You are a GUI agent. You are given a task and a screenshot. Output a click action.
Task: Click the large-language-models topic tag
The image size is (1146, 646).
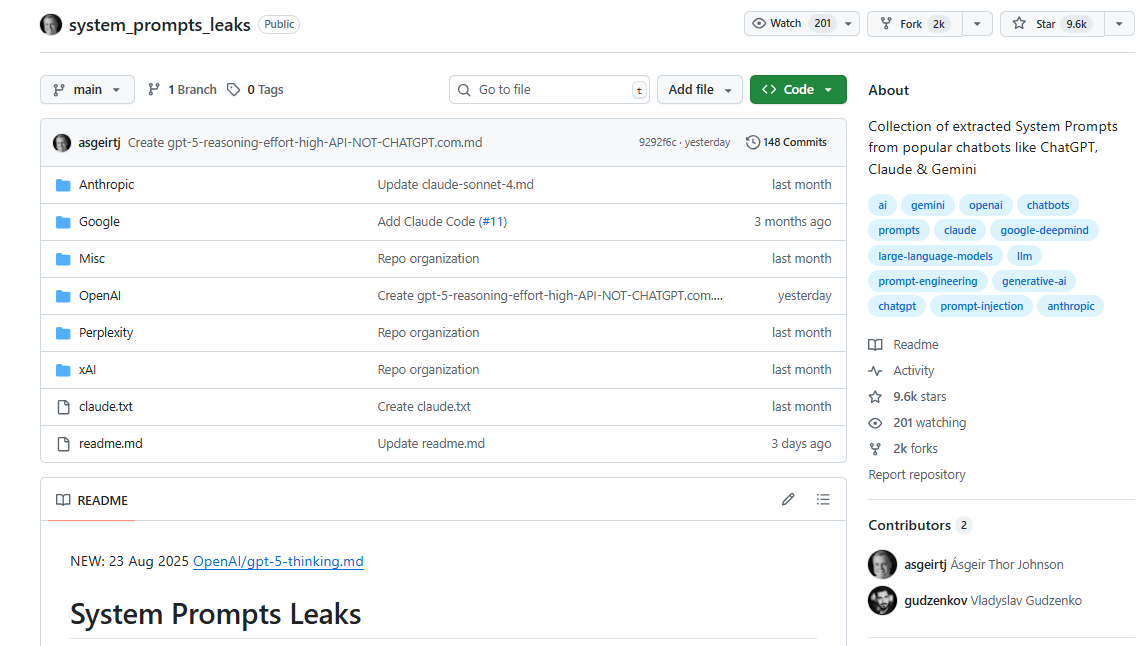(x=935, y=256)
